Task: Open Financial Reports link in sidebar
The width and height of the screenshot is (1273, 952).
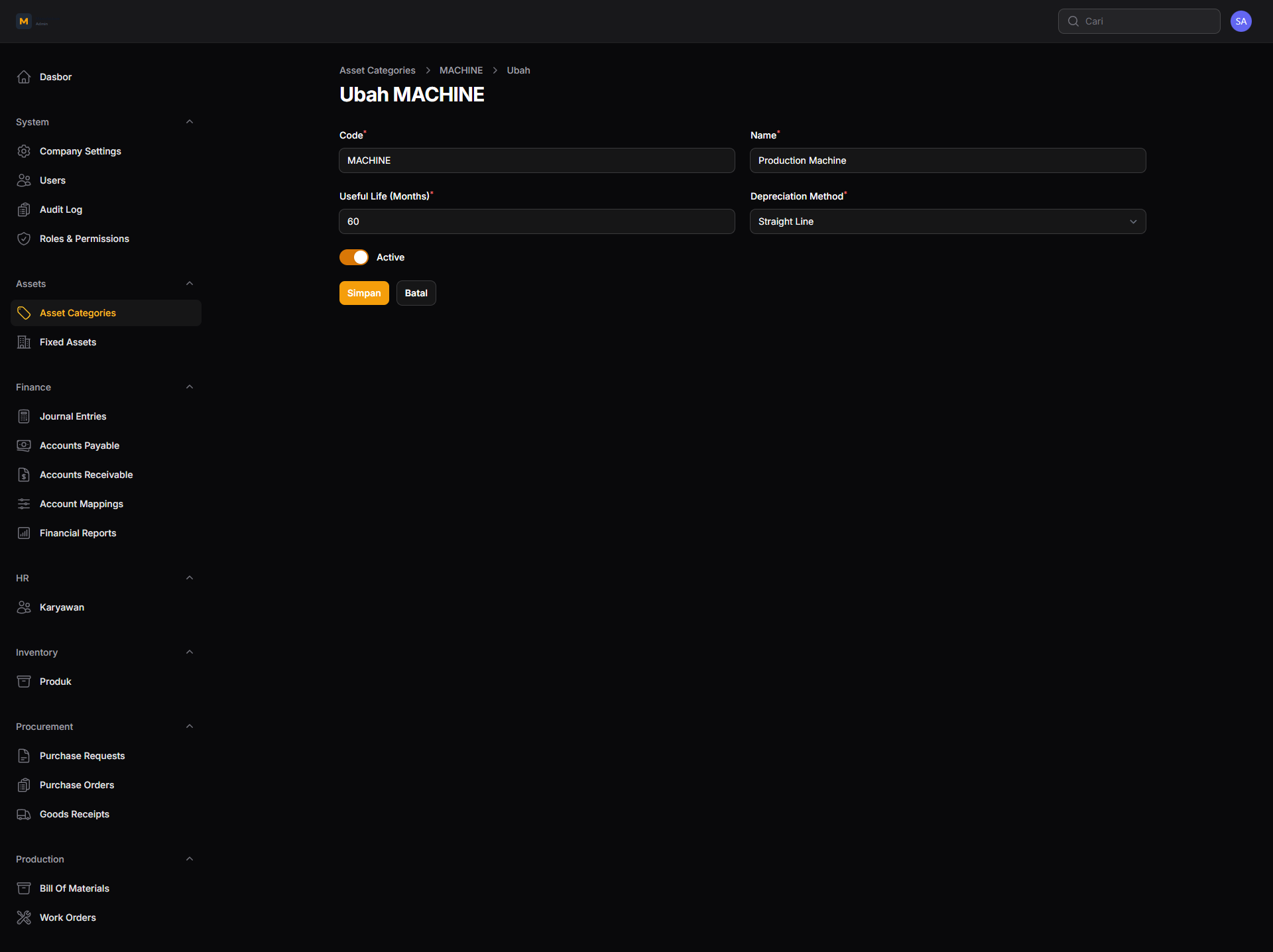Action: pos(106,533)
